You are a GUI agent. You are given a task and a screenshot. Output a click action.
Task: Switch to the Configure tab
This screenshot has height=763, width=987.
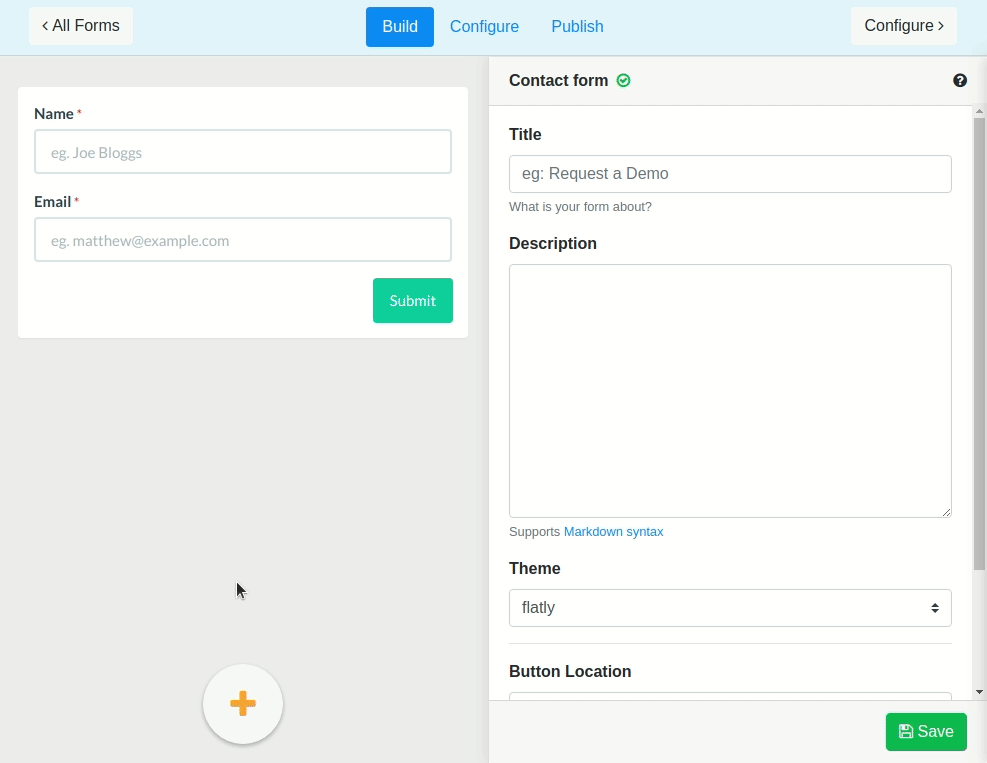point(484,26)
